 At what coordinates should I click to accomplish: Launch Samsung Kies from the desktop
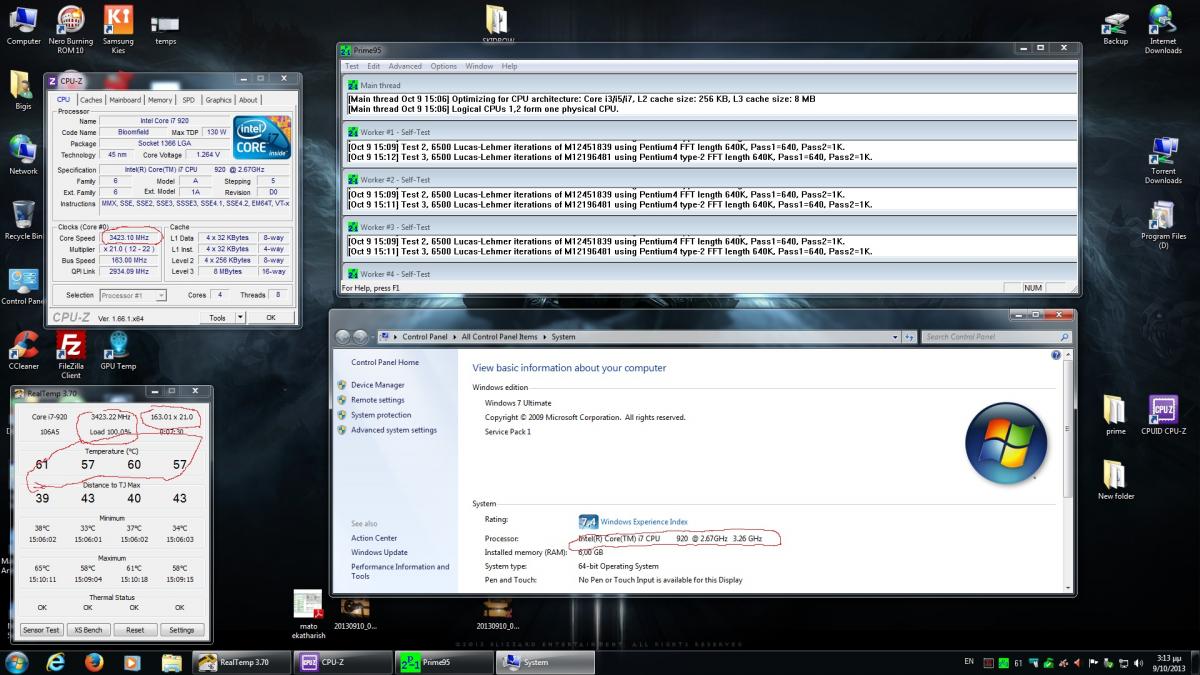(x=118, y=29)
